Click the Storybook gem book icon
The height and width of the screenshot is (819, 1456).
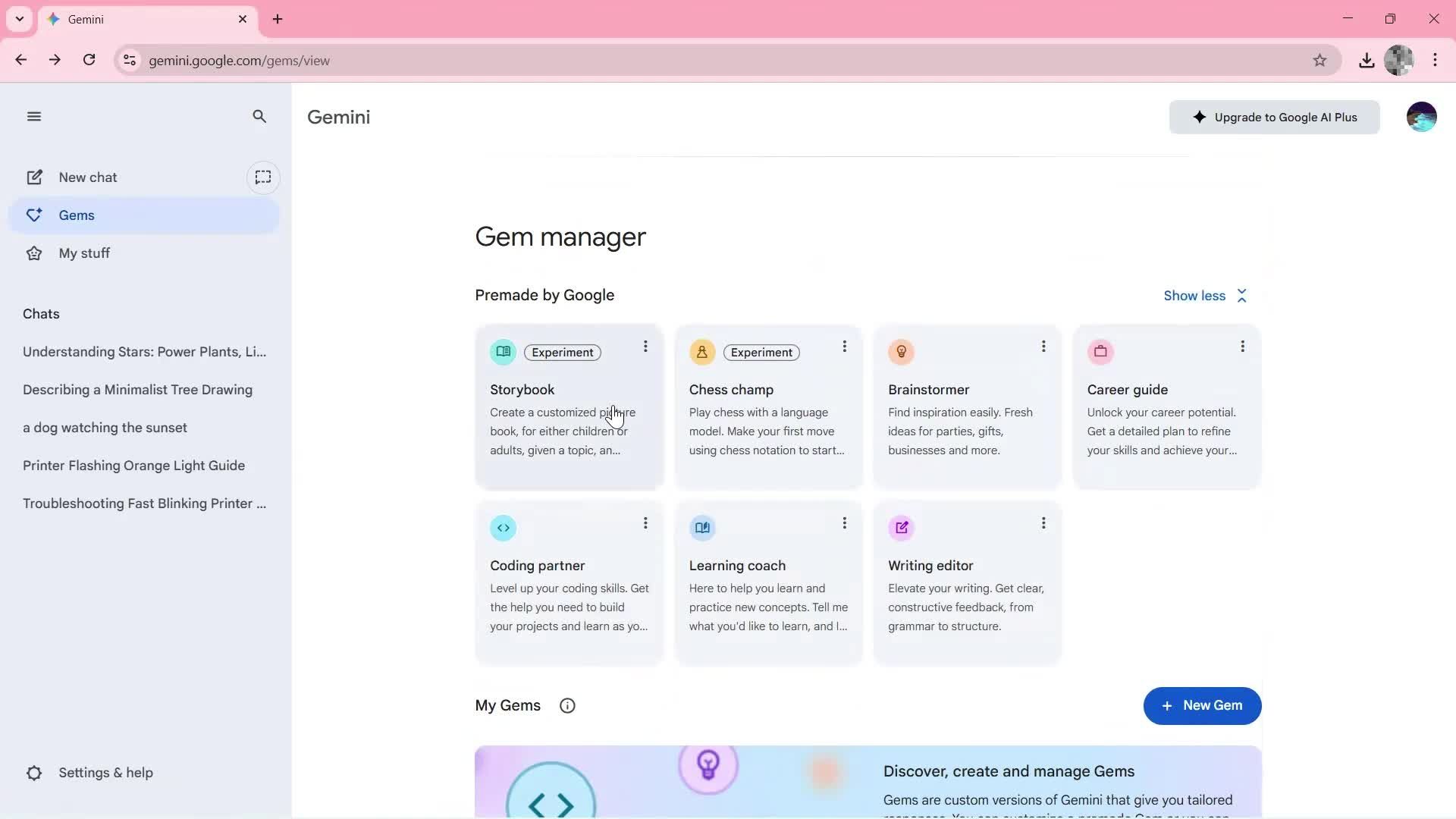coord(503,352)
